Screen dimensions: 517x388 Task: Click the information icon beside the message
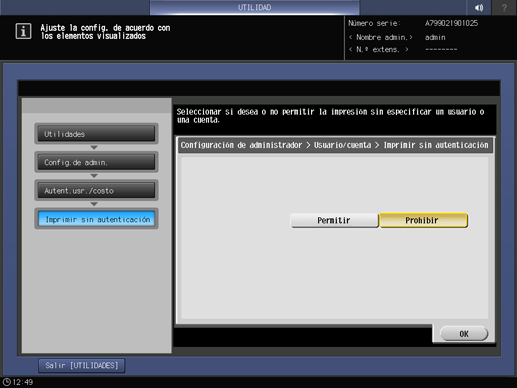pyautogui.click(x=23, y=31)
